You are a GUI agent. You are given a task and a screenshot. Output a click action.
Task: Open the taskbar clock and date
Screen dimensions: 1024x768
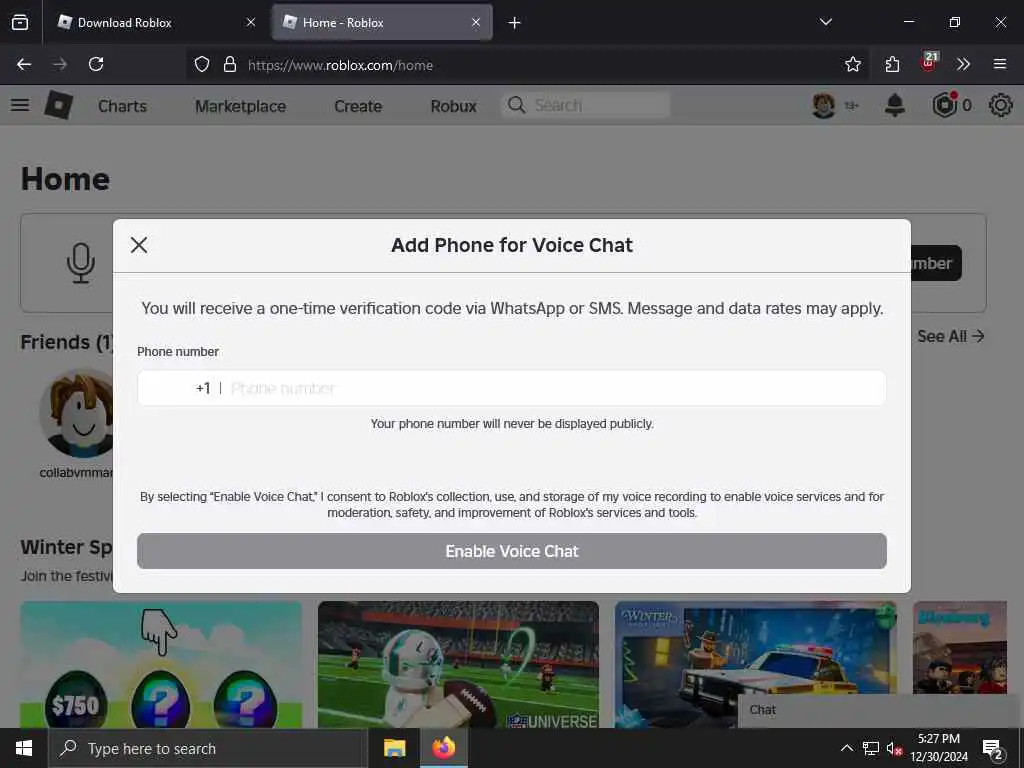(939, 748)
